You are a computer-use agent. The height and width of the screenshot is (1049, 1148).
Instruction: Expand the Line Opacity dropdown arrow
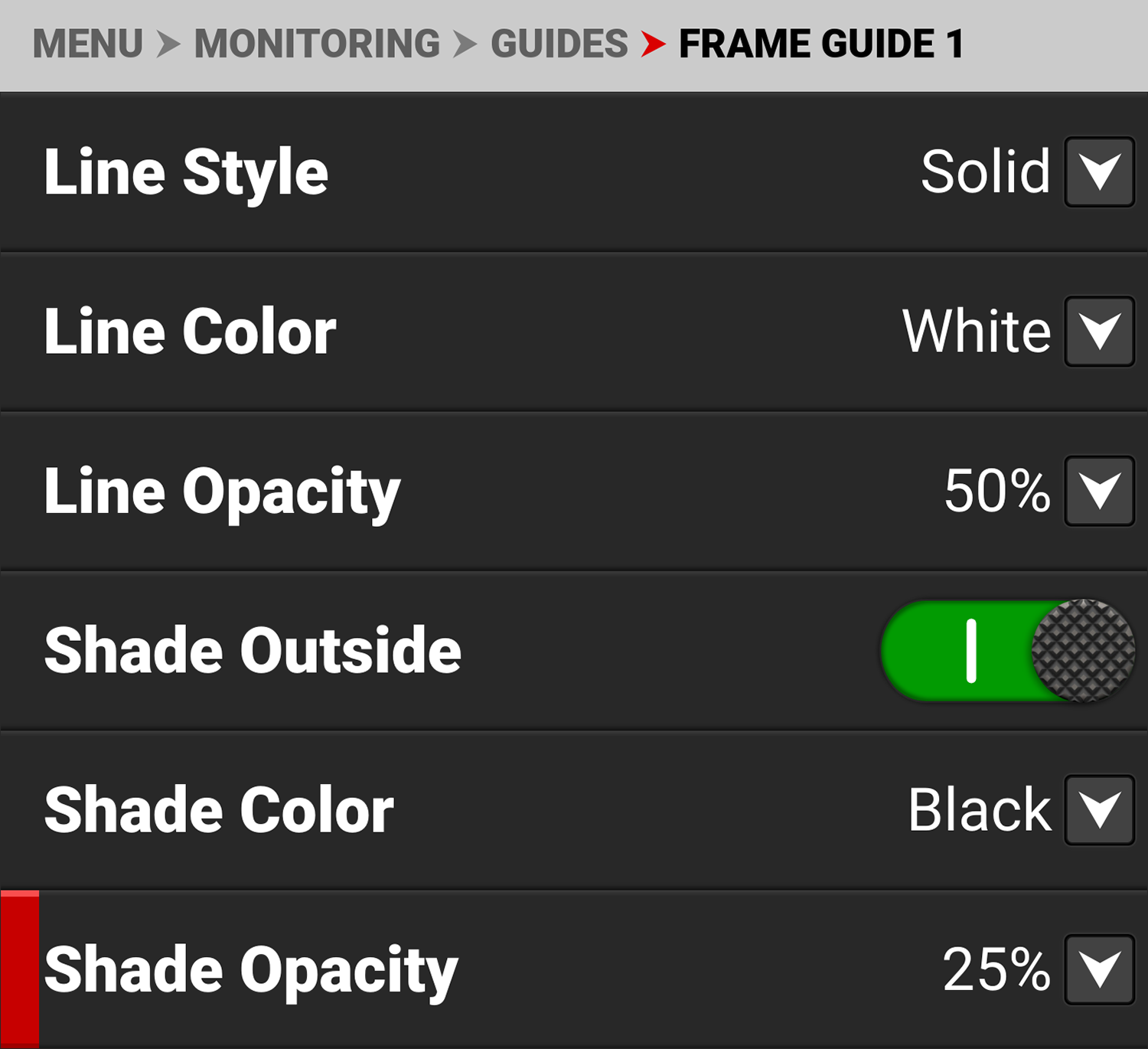1099,491
